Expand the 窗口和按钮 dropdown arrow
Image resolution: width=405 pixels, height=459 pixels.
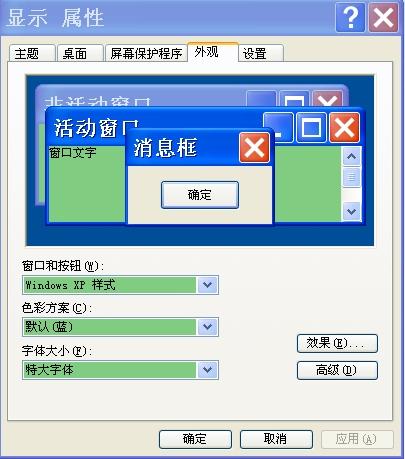tap(207, 285)
